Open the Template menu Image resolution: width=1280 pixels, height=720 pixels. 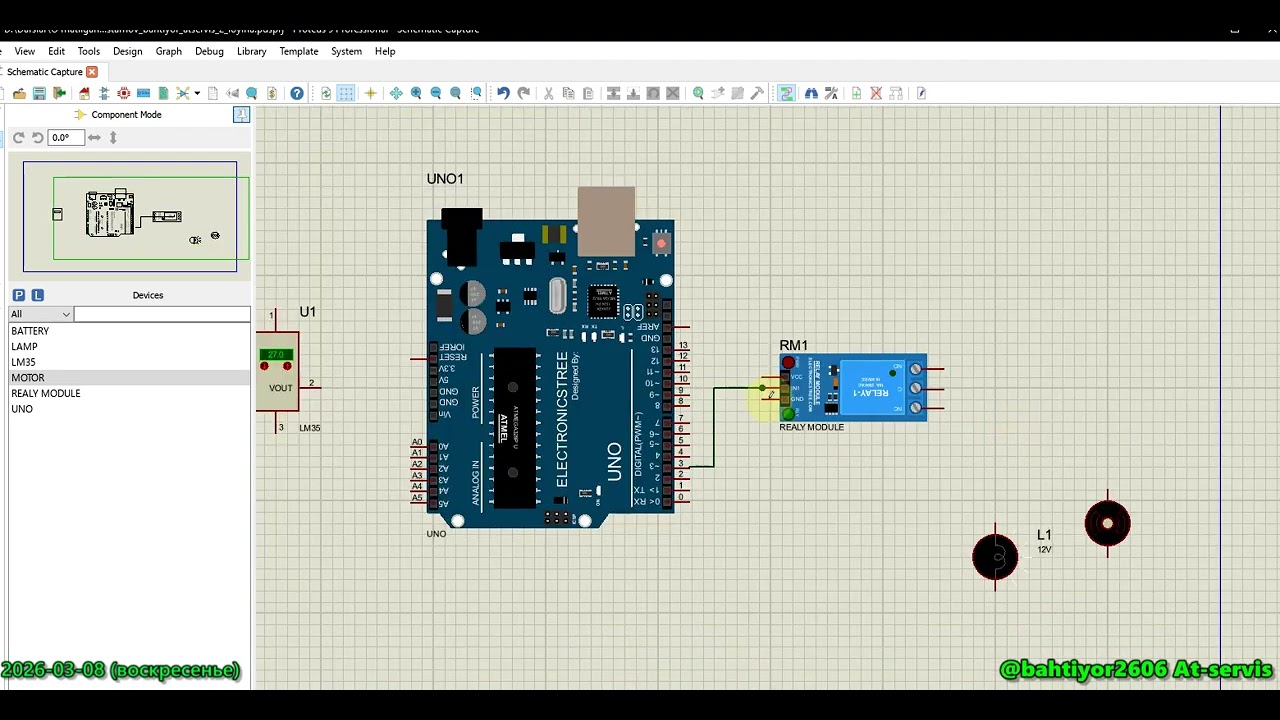tap(298, 51)
